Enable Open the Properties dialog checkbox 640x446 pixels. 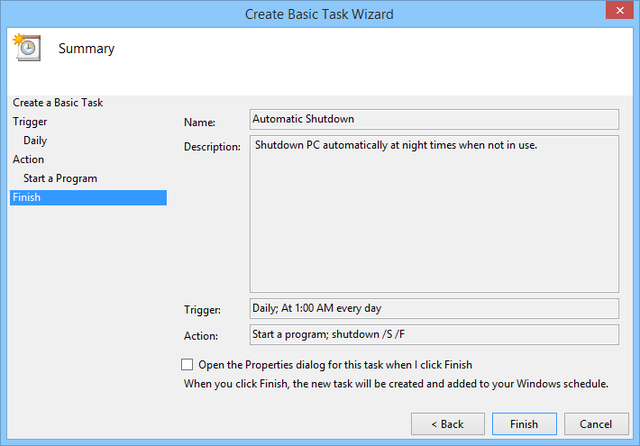[x=187, y=364]
